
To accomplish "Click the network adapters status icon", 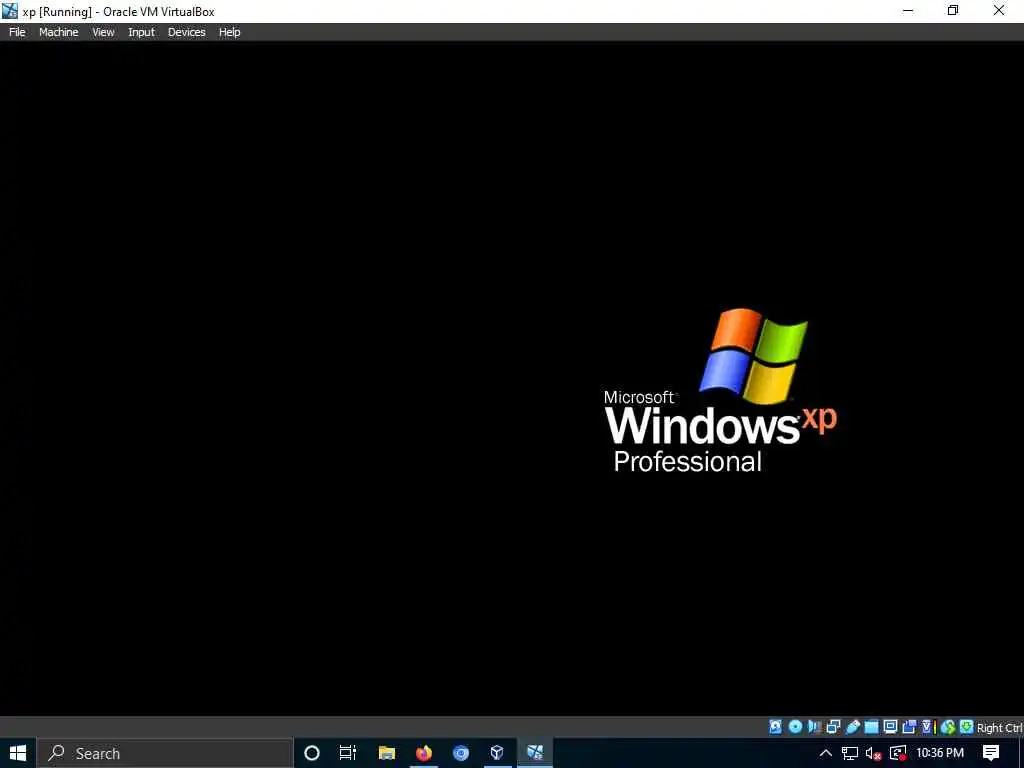I will point(833,727).
